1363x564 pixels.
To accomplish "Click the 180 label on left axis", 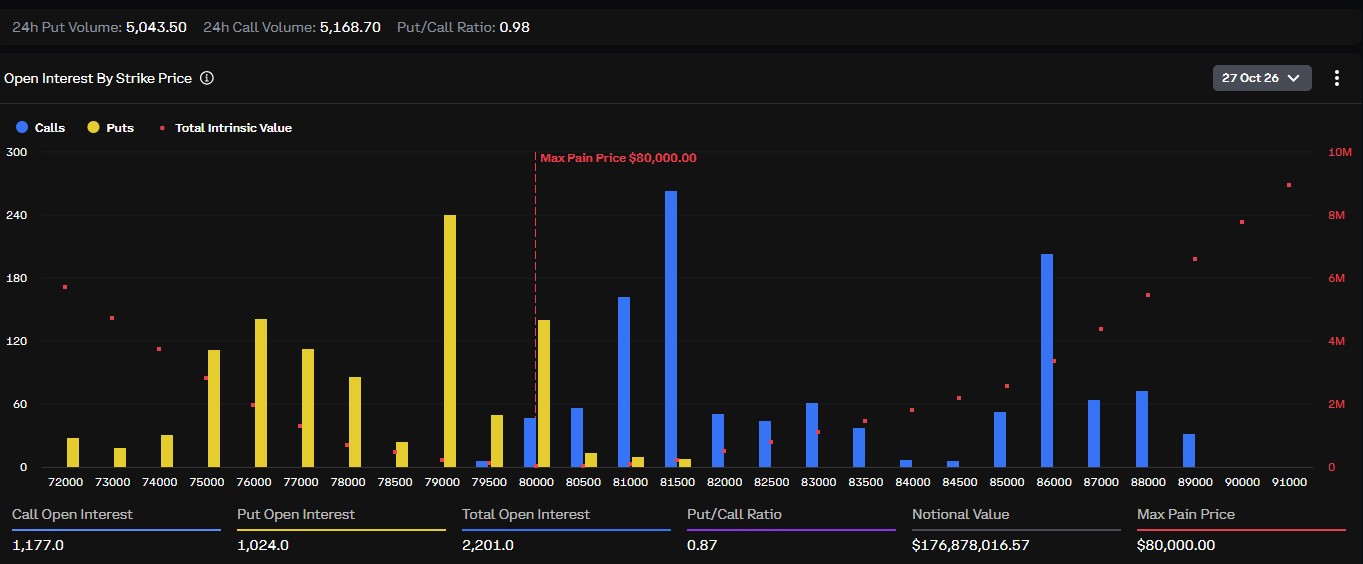I will point(17,278).
